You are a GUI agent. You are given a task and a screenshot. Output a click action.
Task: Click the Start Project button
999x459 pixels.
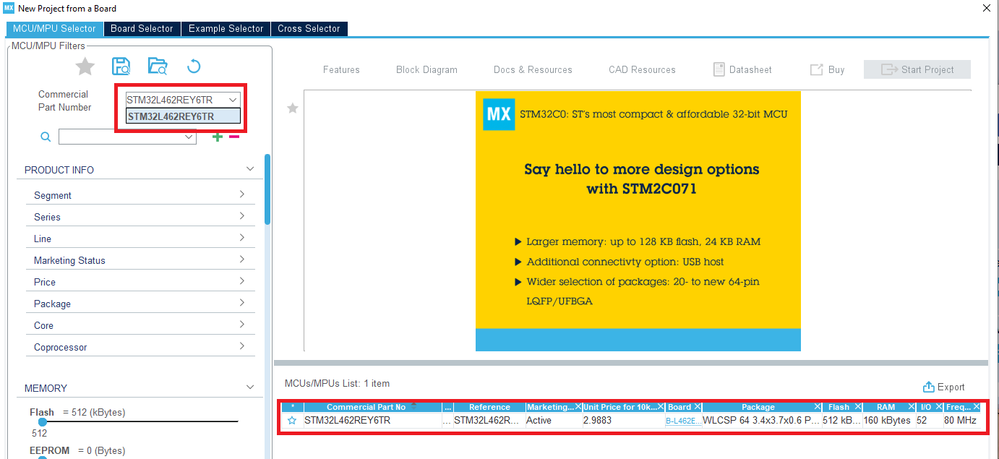click(x=917, y=69)
